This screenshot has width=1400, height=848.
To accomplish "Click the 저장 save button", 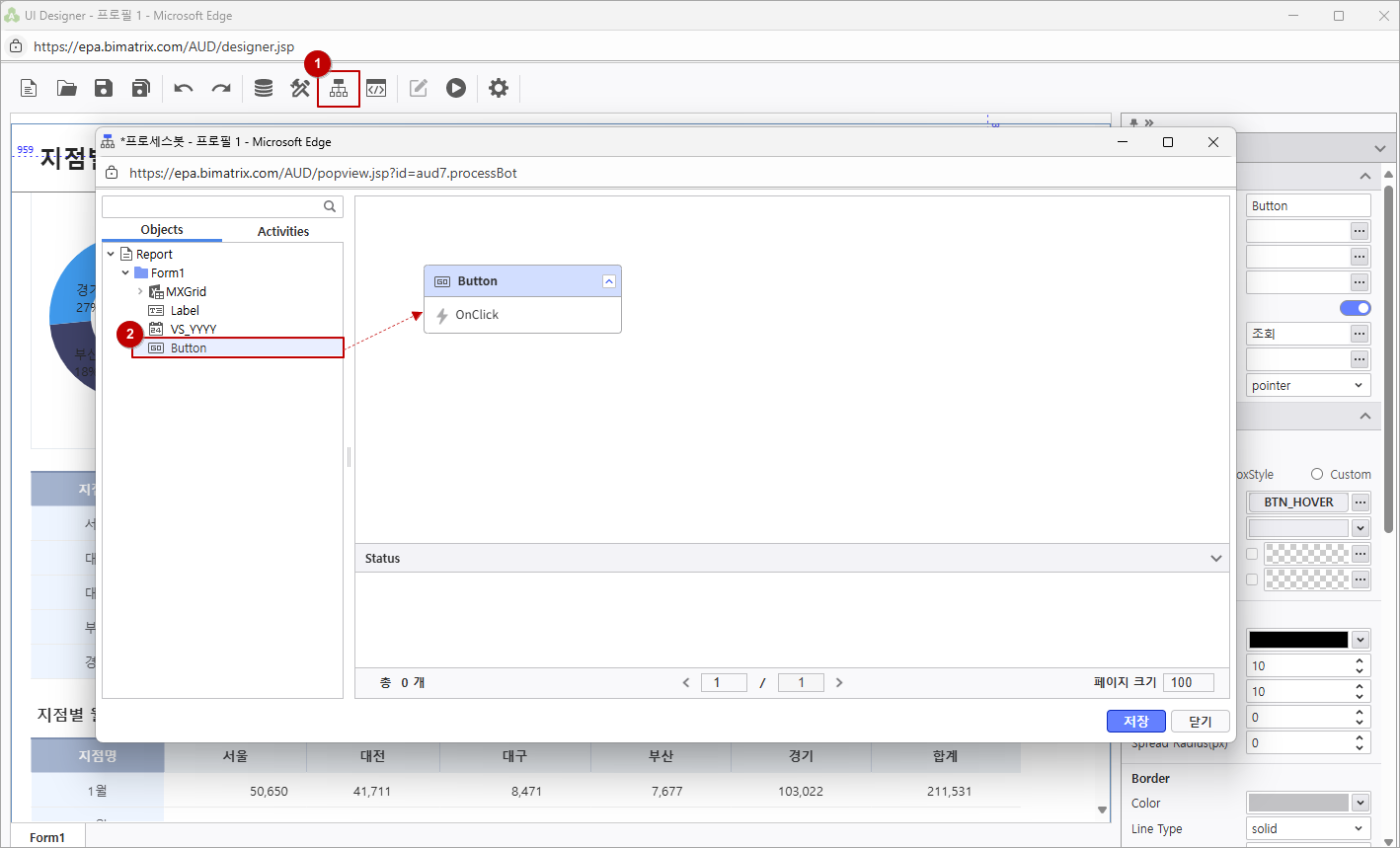I will [x=1135, y=722].
